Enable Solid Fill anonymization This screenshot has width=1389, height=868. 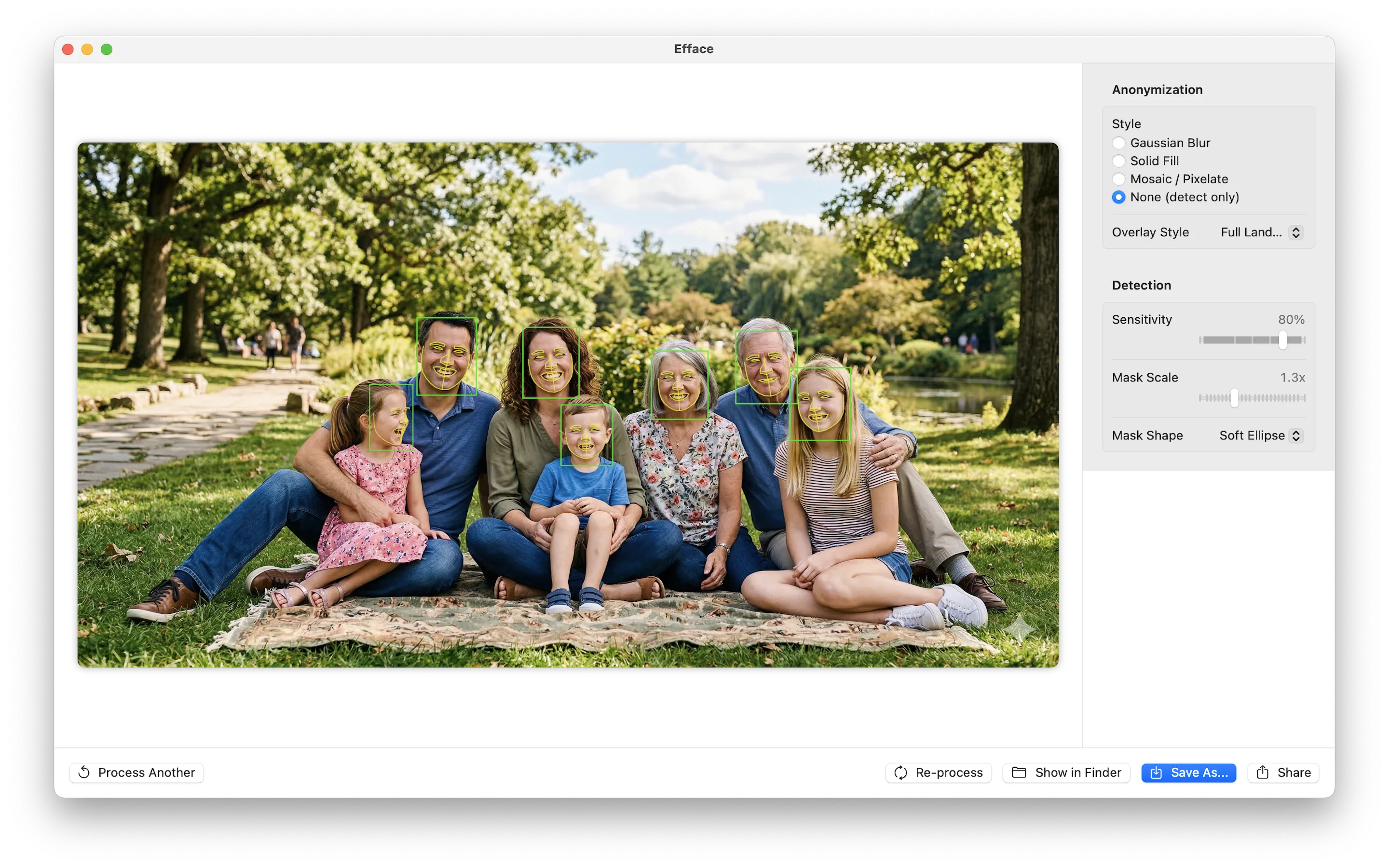1119,161
